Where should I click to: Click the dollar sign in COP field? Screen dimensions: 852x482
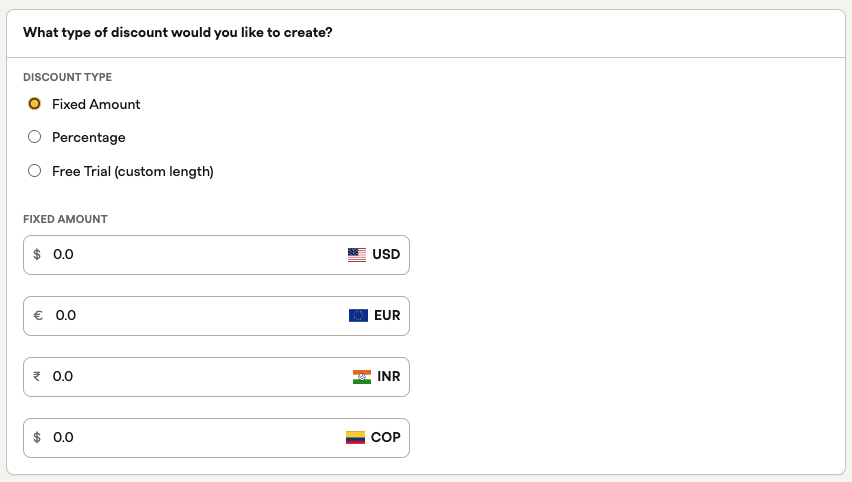(37, 437)
